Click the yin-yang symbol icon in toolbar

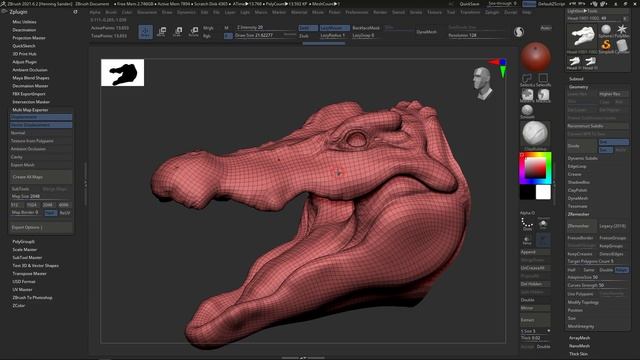[x=519, y=32]
